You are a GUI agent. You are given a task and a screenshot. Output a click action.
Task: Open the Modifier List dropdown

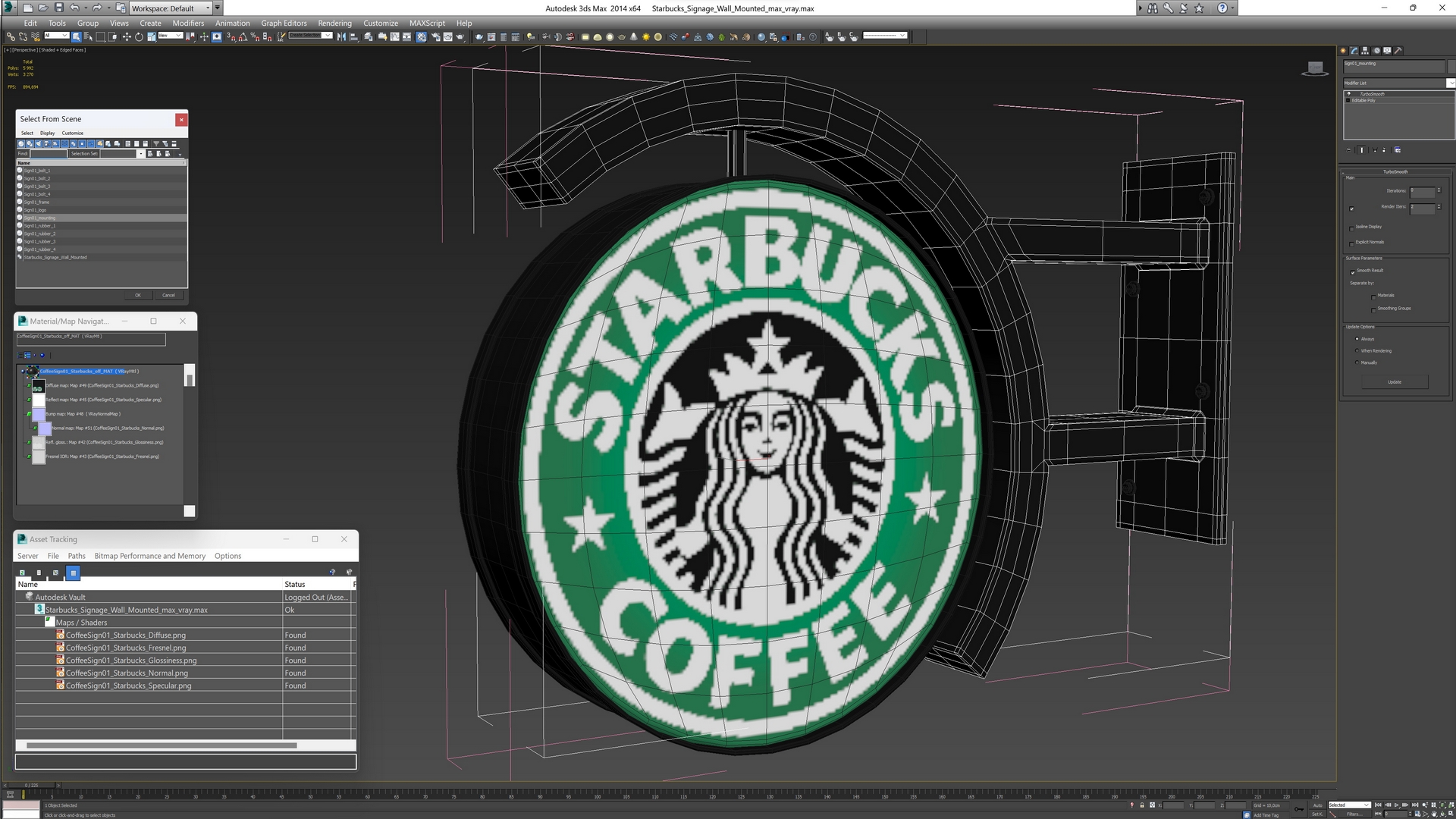point(1399,83)
